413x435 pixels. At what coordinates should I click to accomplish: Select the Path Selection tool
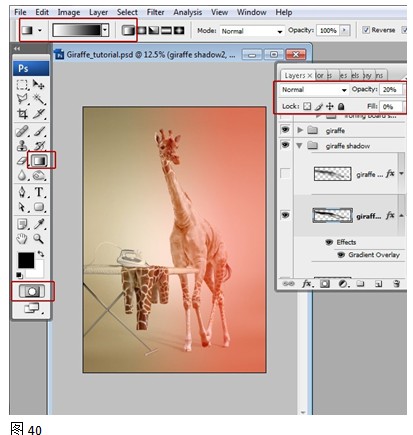pyautogui.click(x=22, y=207)
